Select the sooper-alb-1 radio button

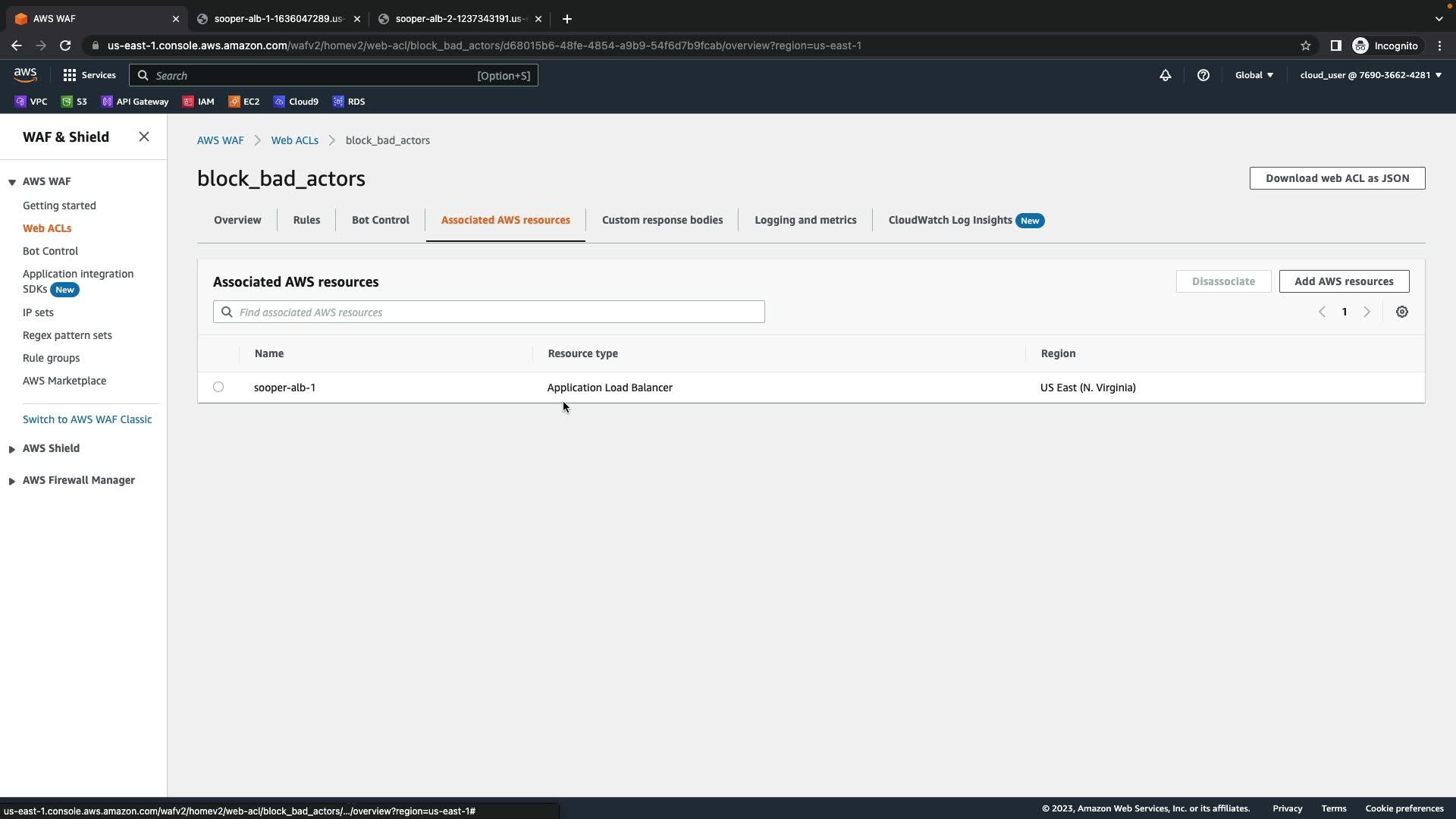pos(218,388)
